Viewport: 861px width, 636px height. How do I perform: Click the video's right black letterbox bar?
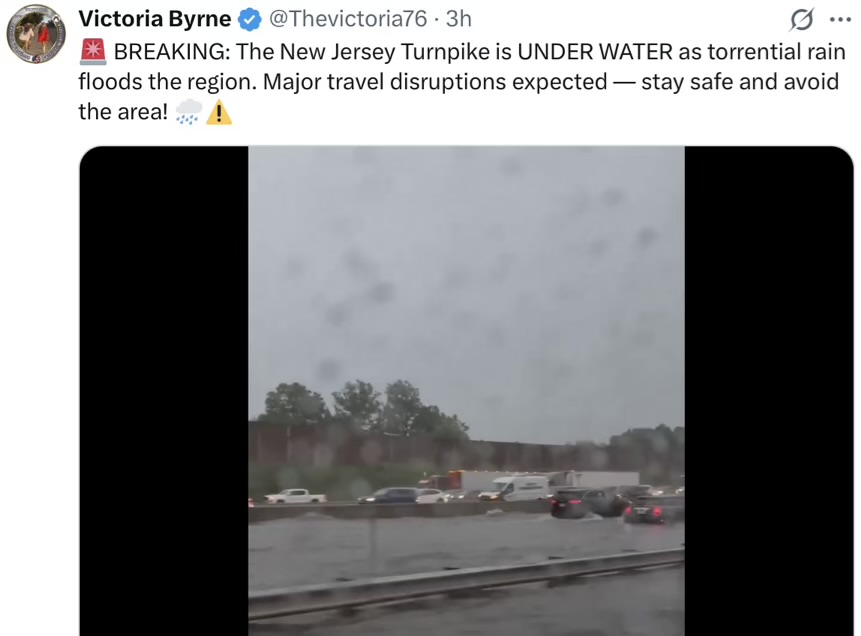point(769,390)
